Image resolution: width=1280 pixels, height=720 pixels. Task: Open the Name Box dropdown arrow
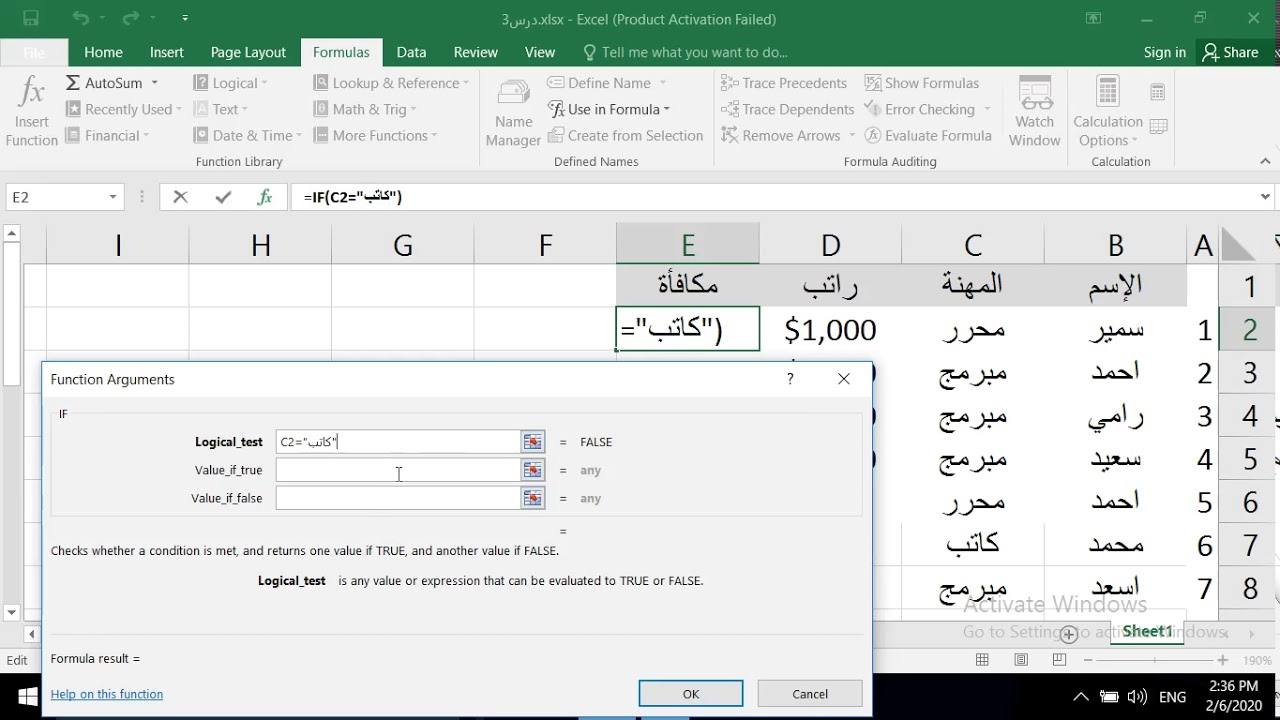[113, 197]
